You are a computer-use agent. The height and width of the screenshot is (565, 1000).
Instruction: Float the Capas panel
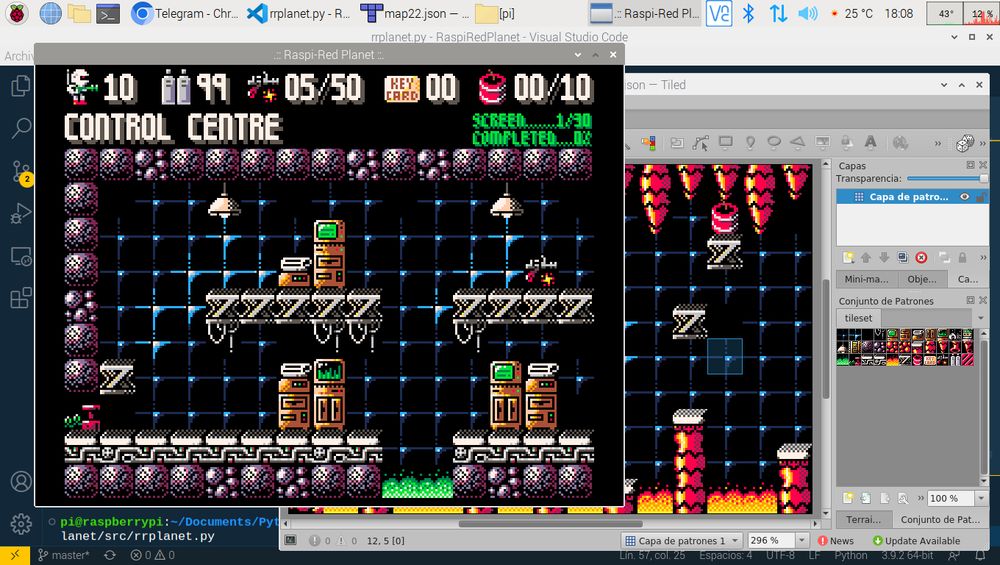click(970, 165)
